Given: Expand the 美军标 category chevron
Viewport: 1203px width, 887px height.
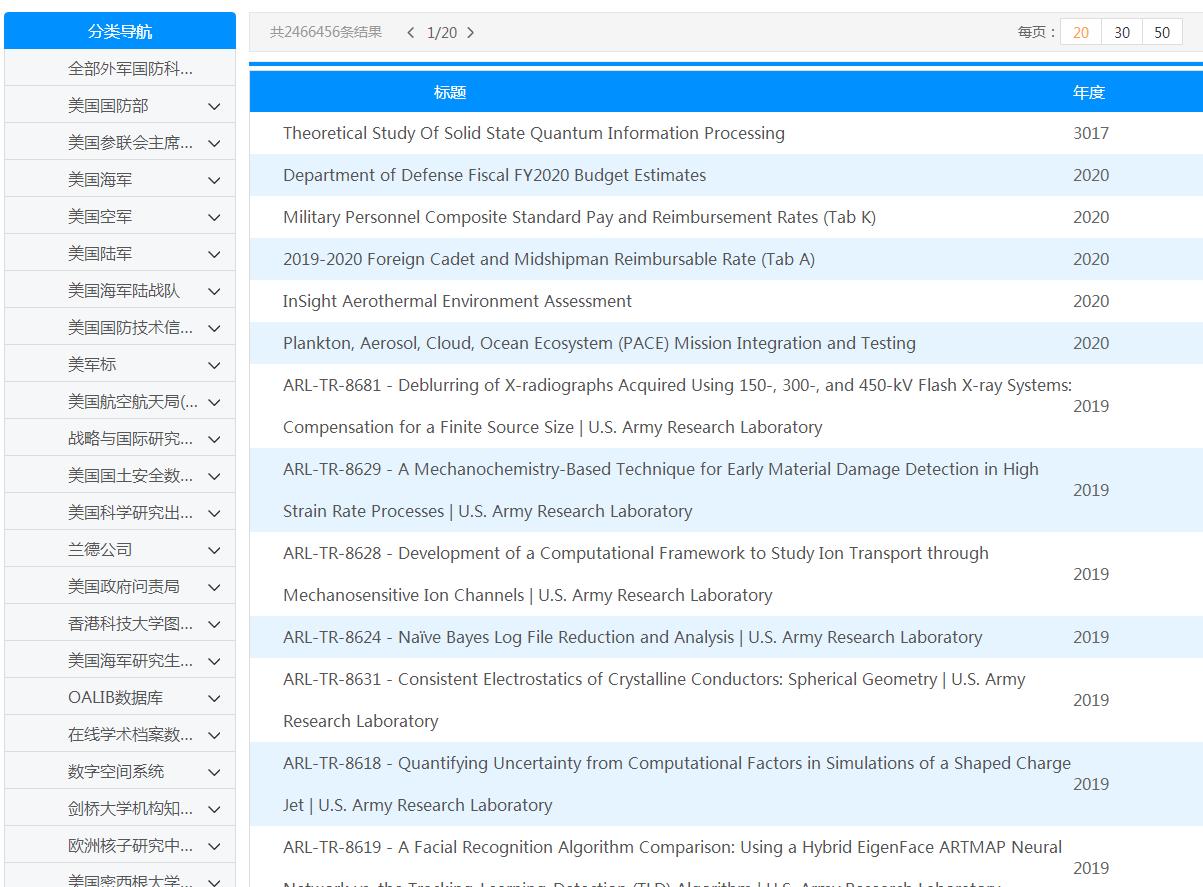Looking at the screenshot, I should pos(214,365).
